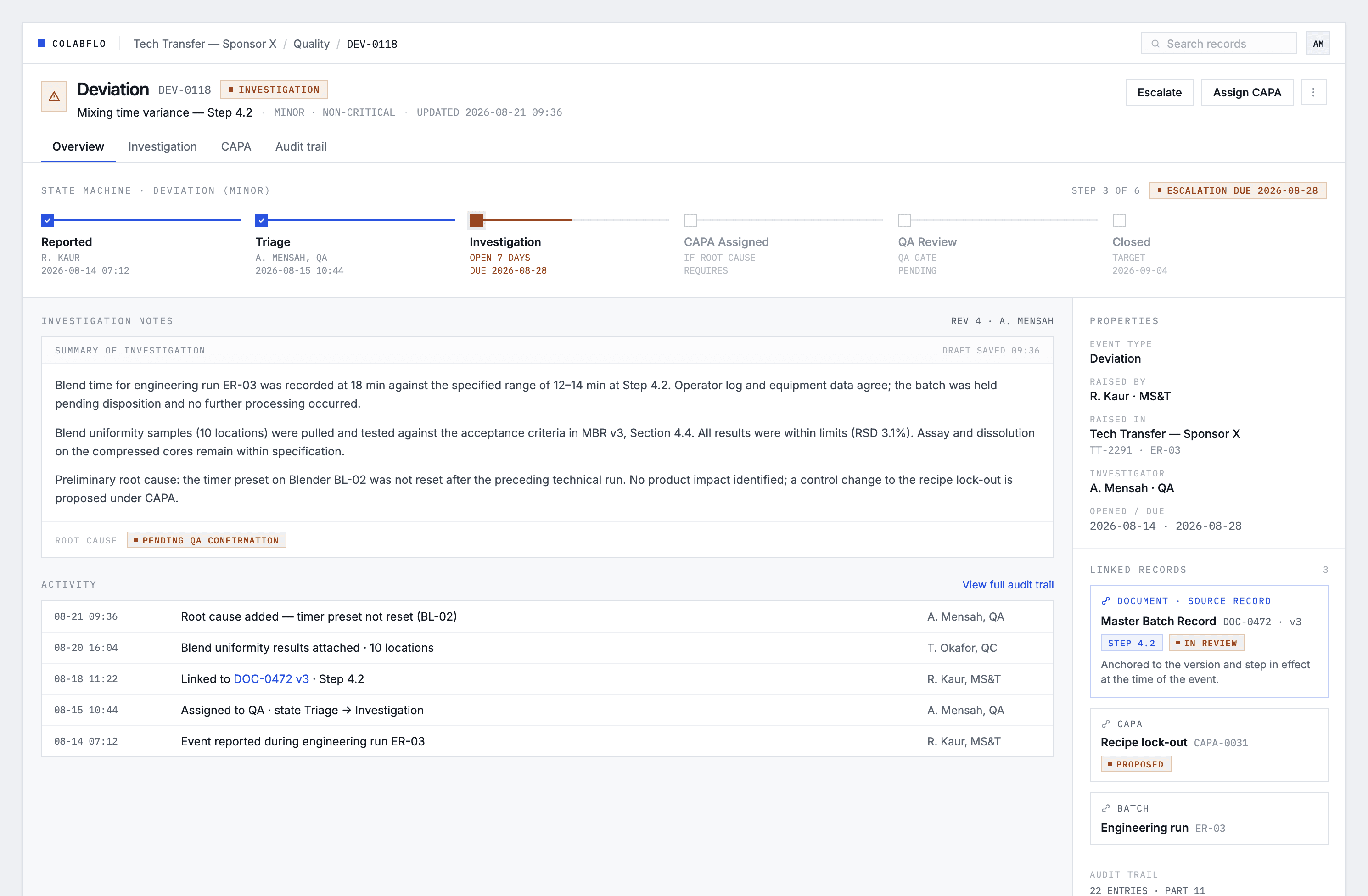Click the deviation warning triangle icon
Viewport: 1368px width, 896px height.
(54, 96)
